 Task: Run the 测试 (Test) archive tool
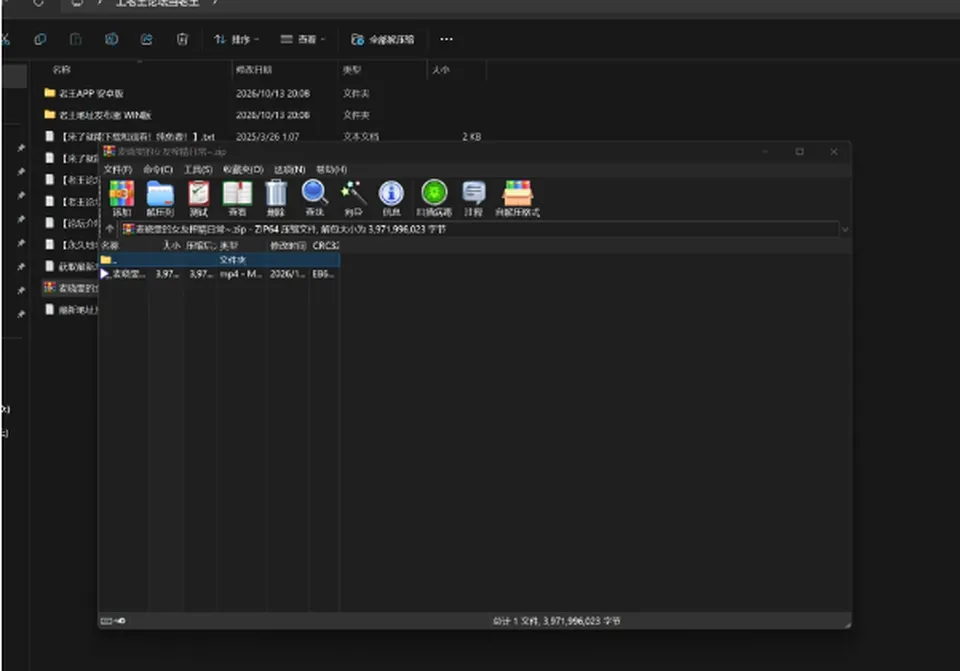click(x=198, y=198)
